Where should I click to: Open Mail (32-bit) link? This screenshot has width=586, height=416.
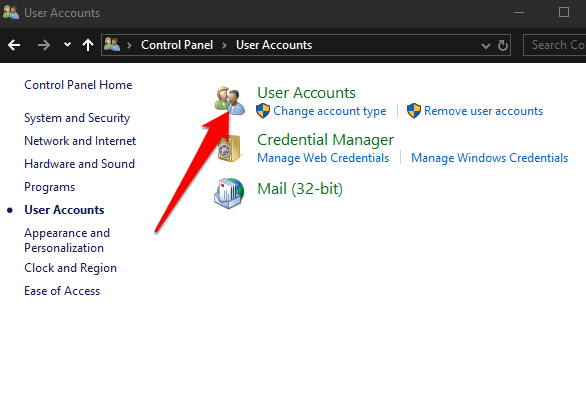(300, 189)
